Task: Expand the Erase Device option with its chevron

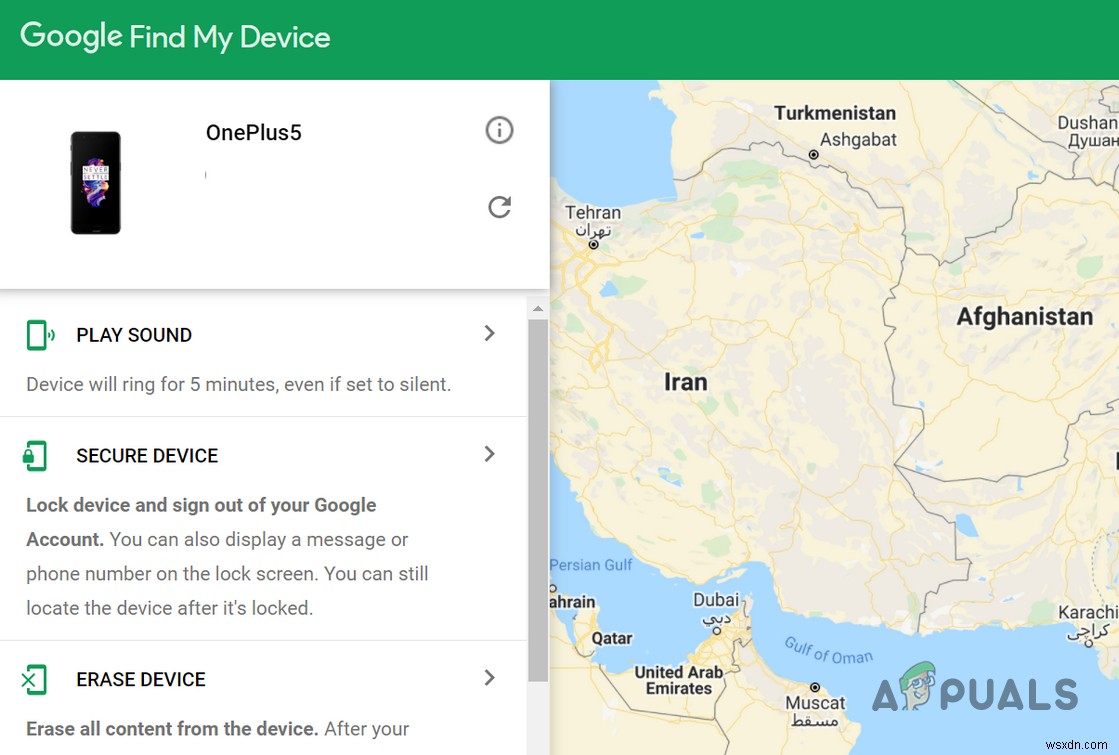Action: (x=490, y=678)
